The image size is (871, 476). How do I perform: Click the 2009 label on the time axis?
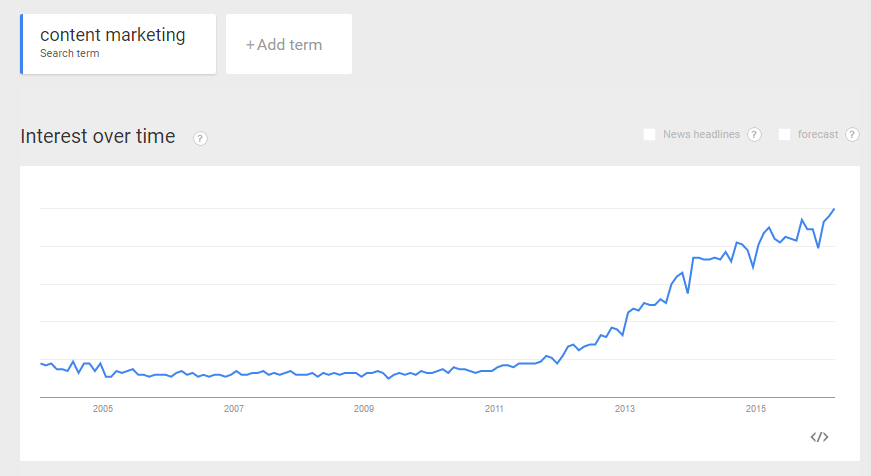[x=364, y=409]
